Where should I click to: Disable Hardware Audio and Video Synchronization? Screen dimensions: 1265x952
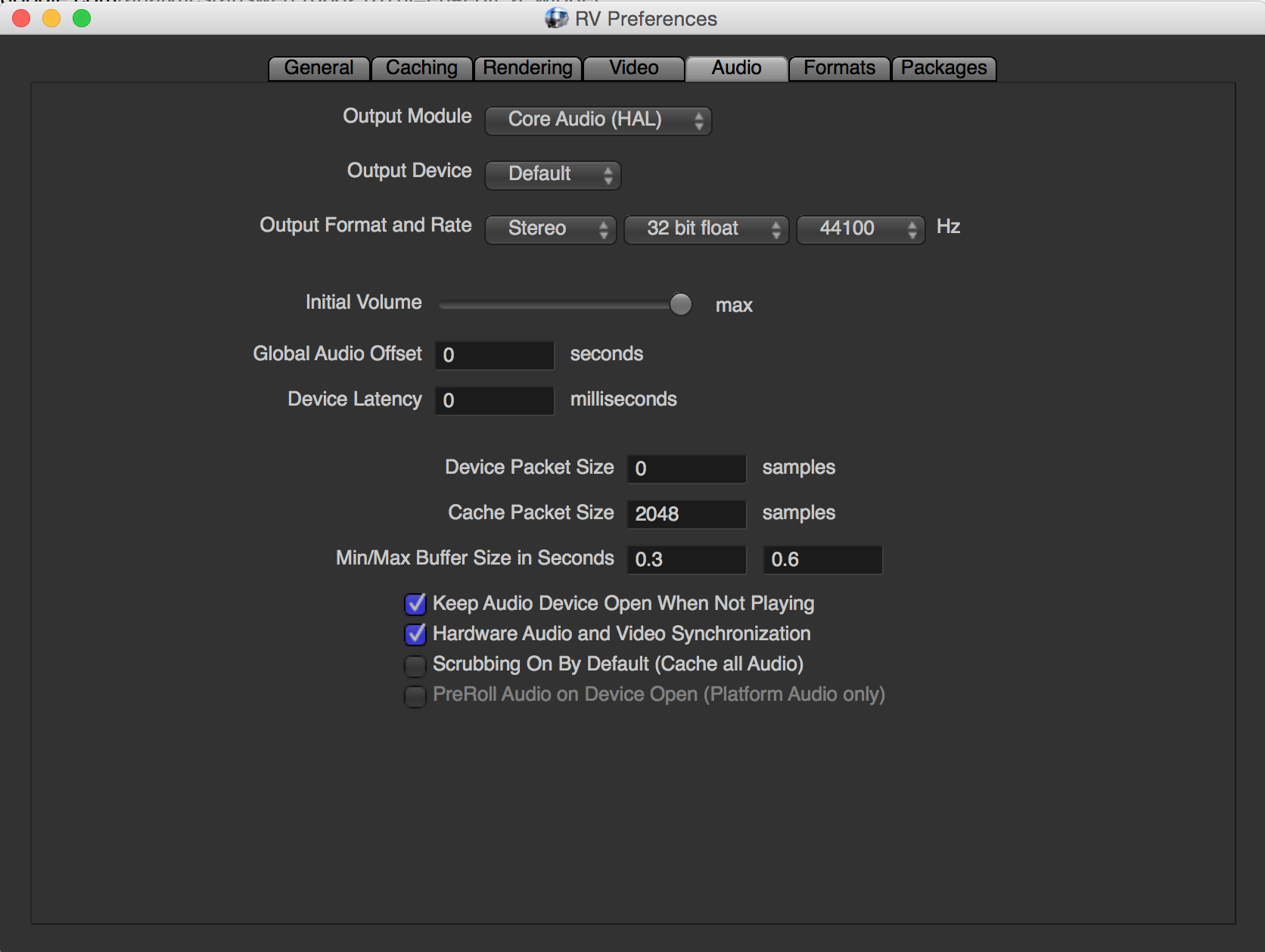point(415,634)
